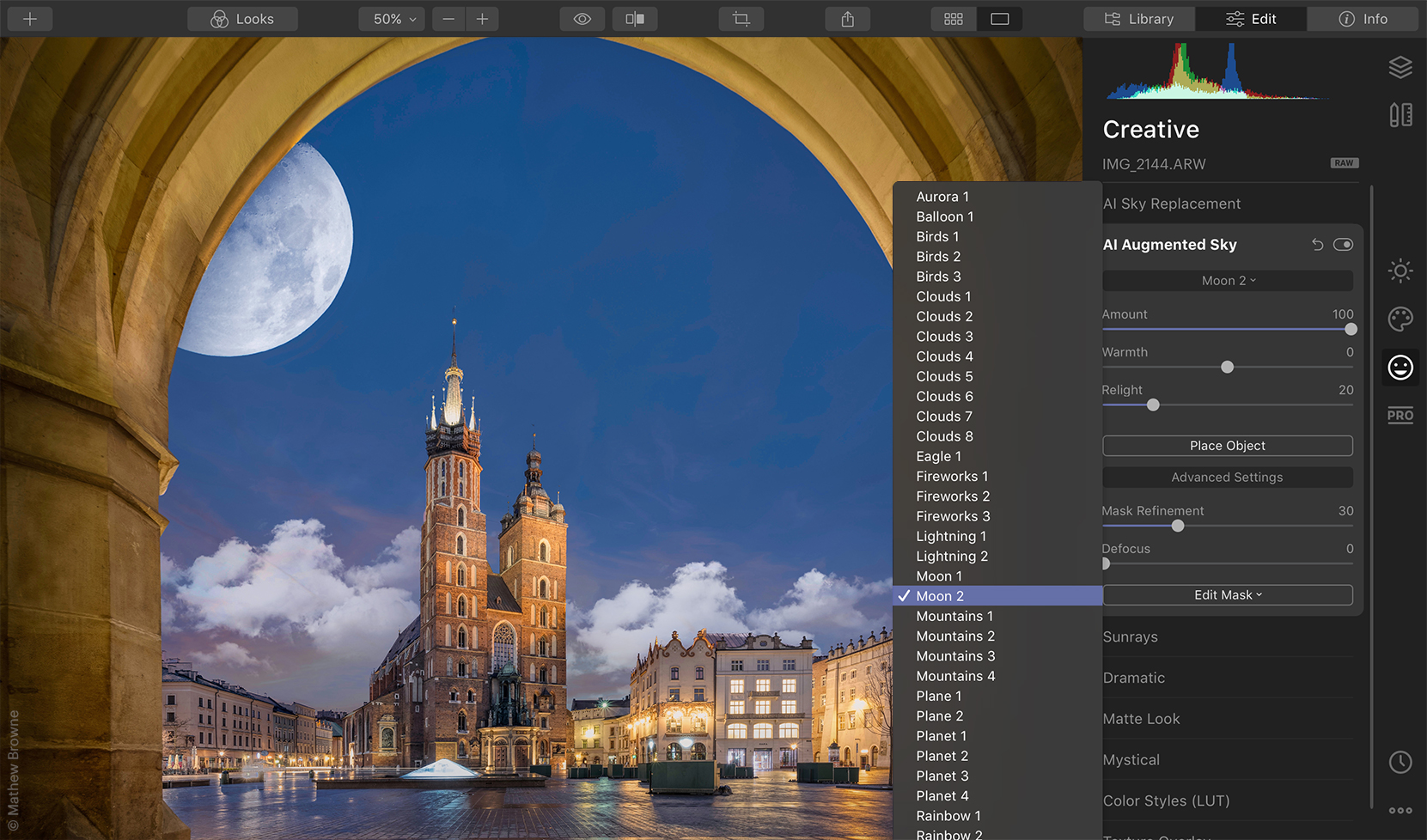Open the Layers panel
This screenshot has width=1427, height=840.
tap(1400, 66)
